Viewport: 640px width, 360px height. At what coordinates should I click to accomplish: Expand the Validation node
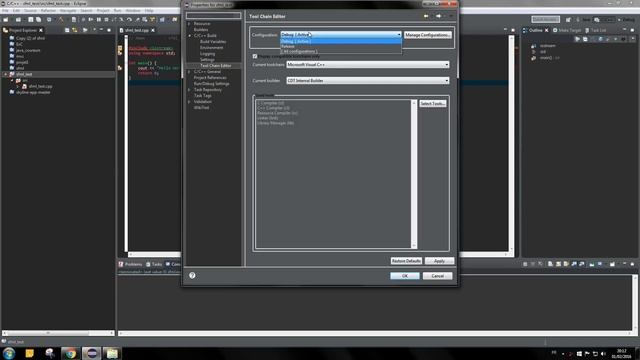point(189,102)
